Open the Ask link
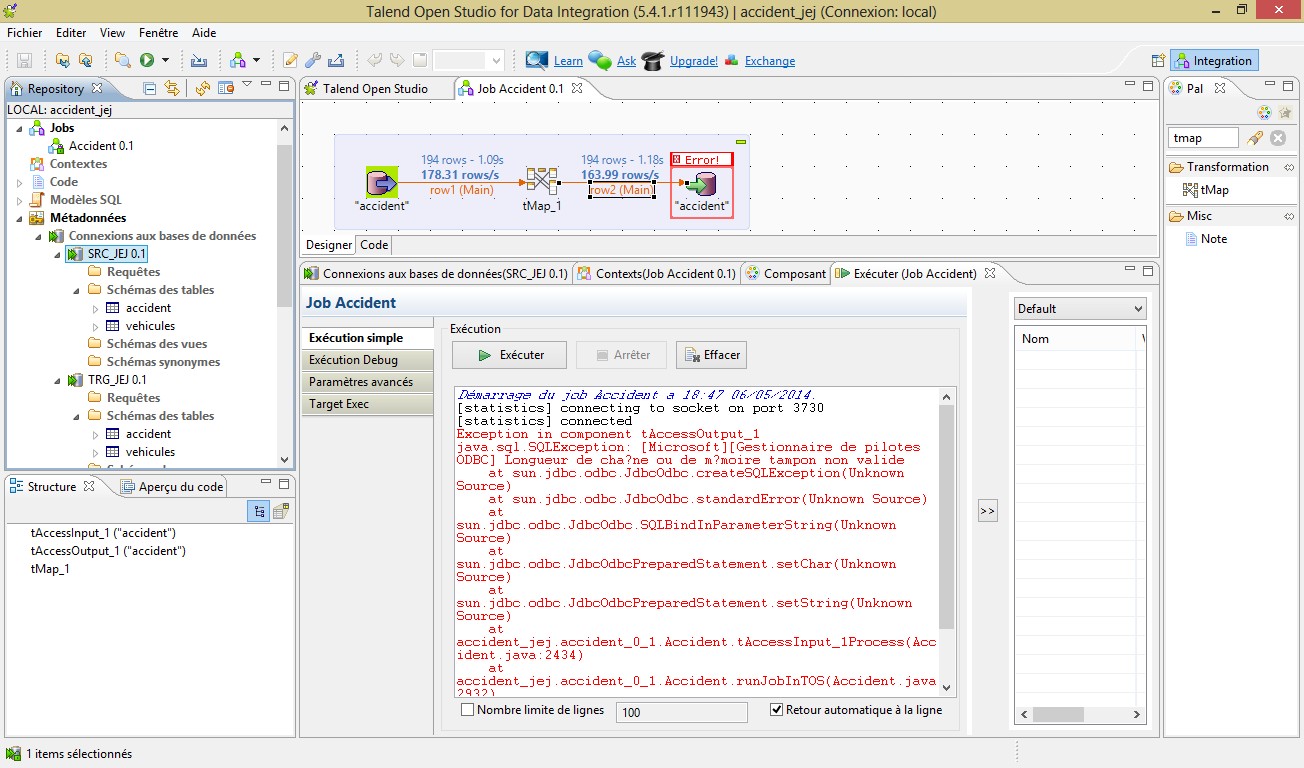This screenshot has height=768, width=1304. coord(626,61)
